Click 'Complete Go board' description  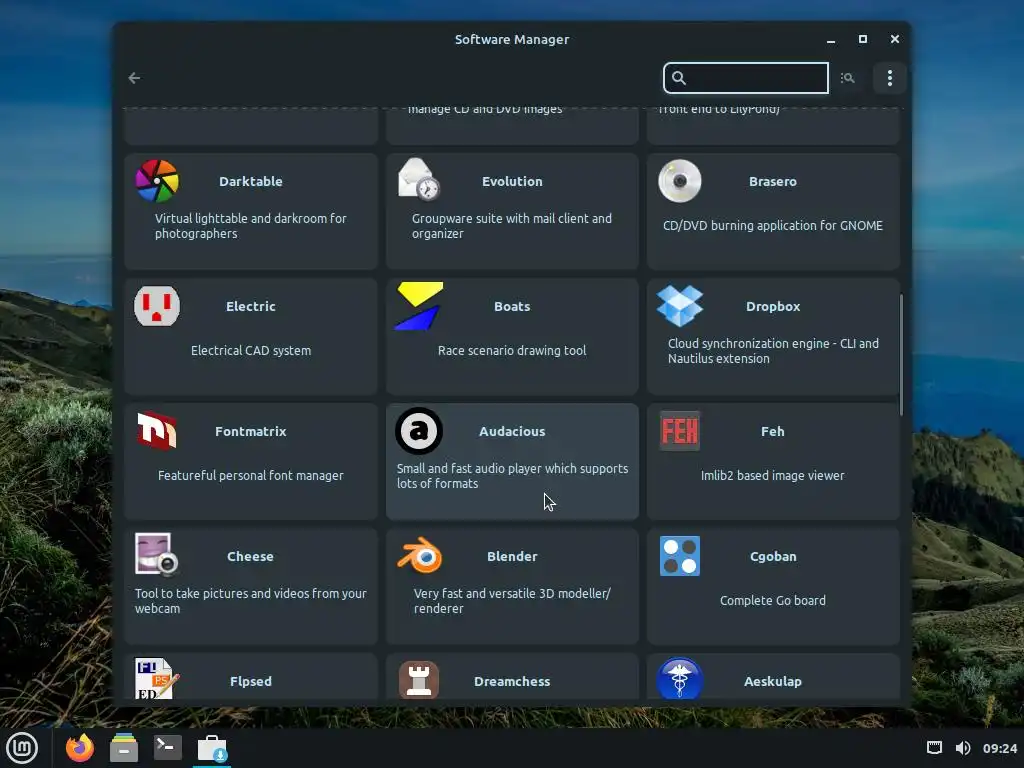coord(773,600)
